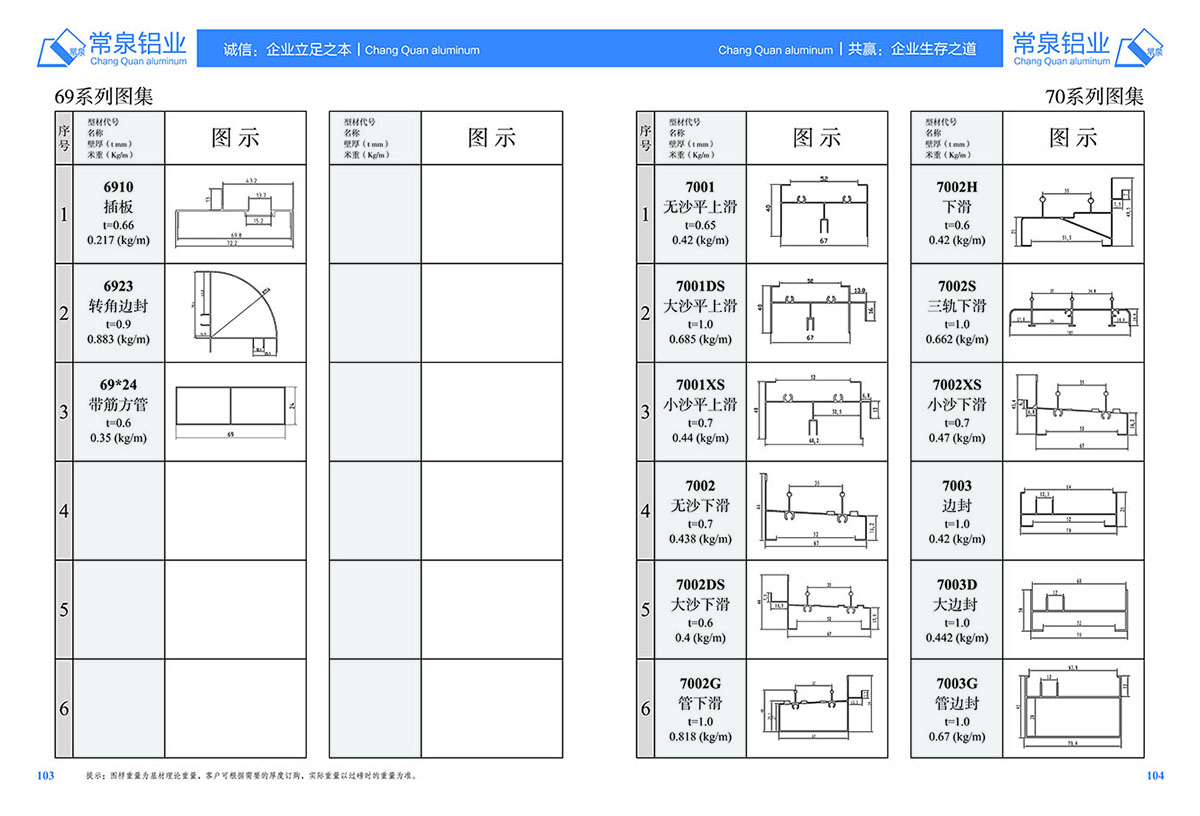Click the 7001DS profile code
Screen dimensions: 1200x816
[x=700, y=286]
